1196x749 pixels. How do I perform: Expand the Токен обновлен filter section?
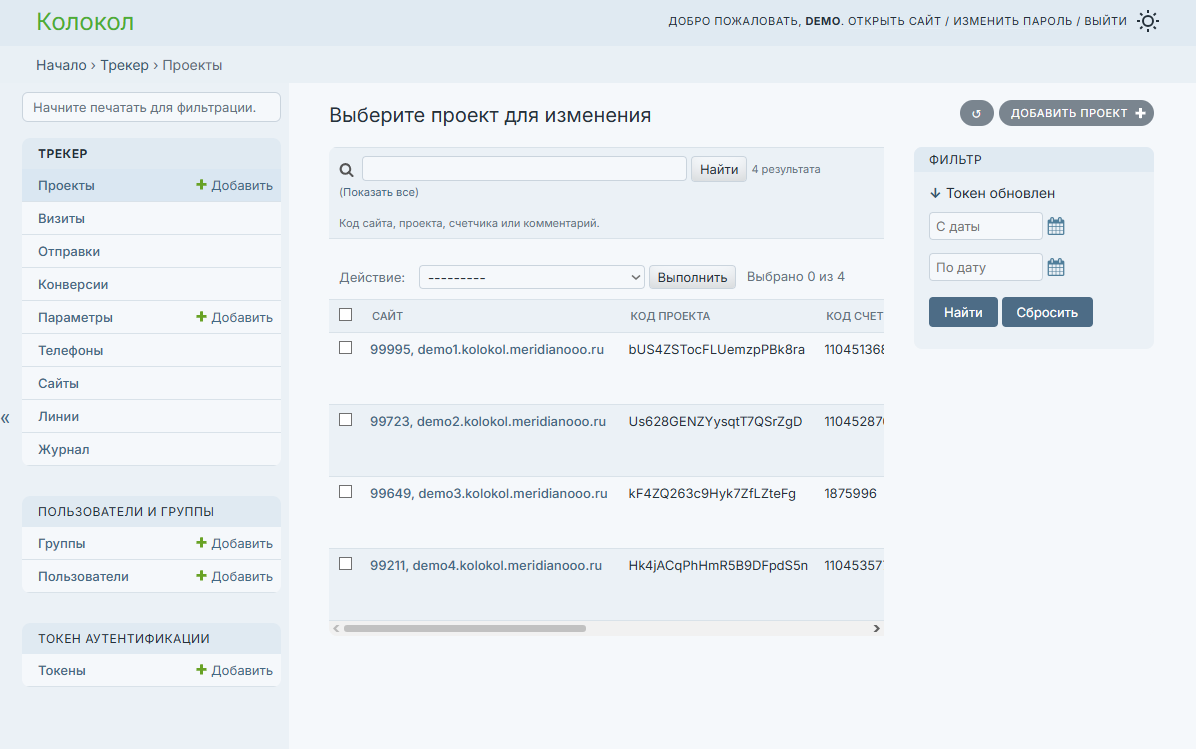coord(992,194)
